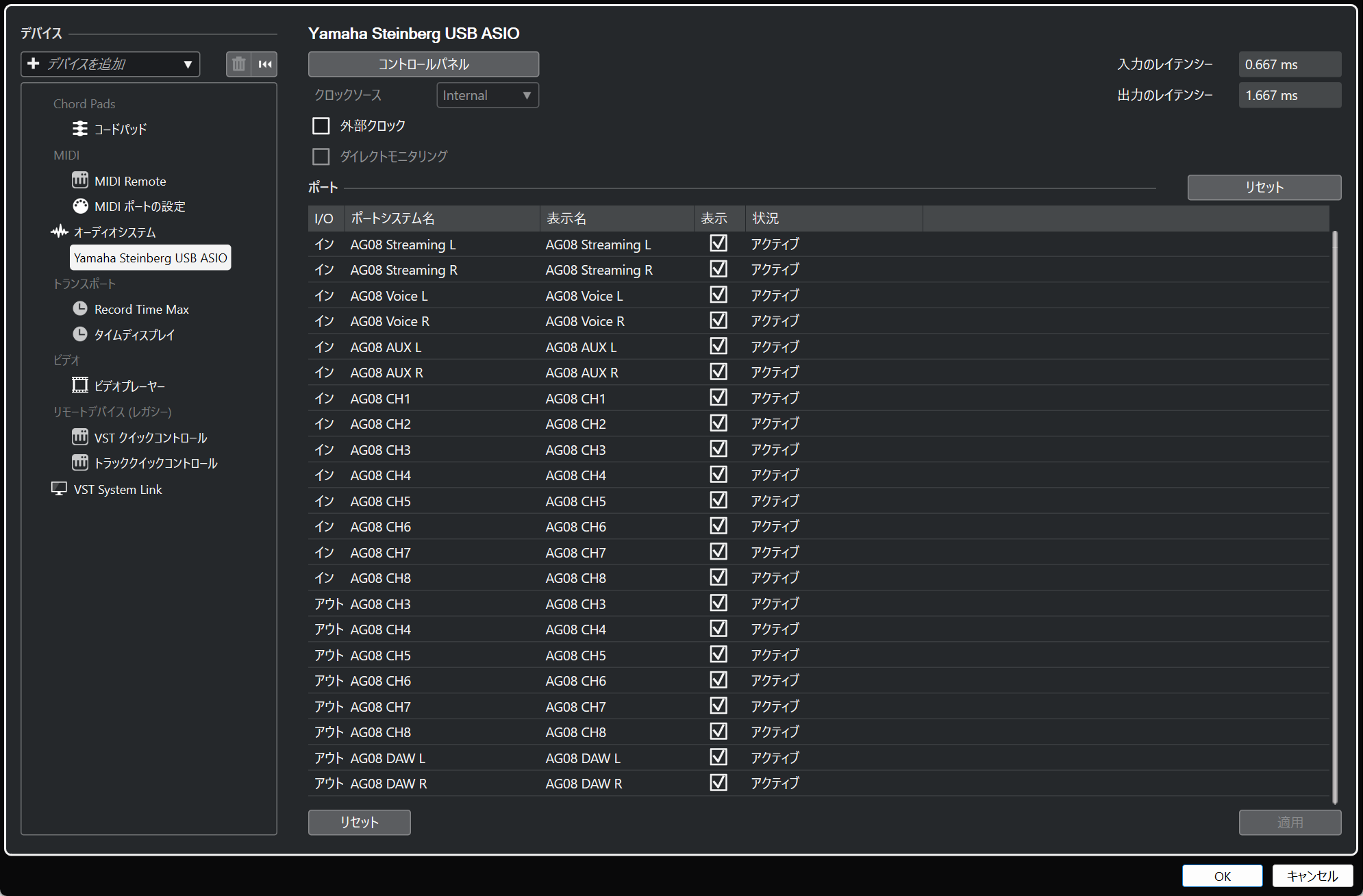Click the 適用 apply button
Viewport: 1363px width, 896px height.
coord(1290,822)
